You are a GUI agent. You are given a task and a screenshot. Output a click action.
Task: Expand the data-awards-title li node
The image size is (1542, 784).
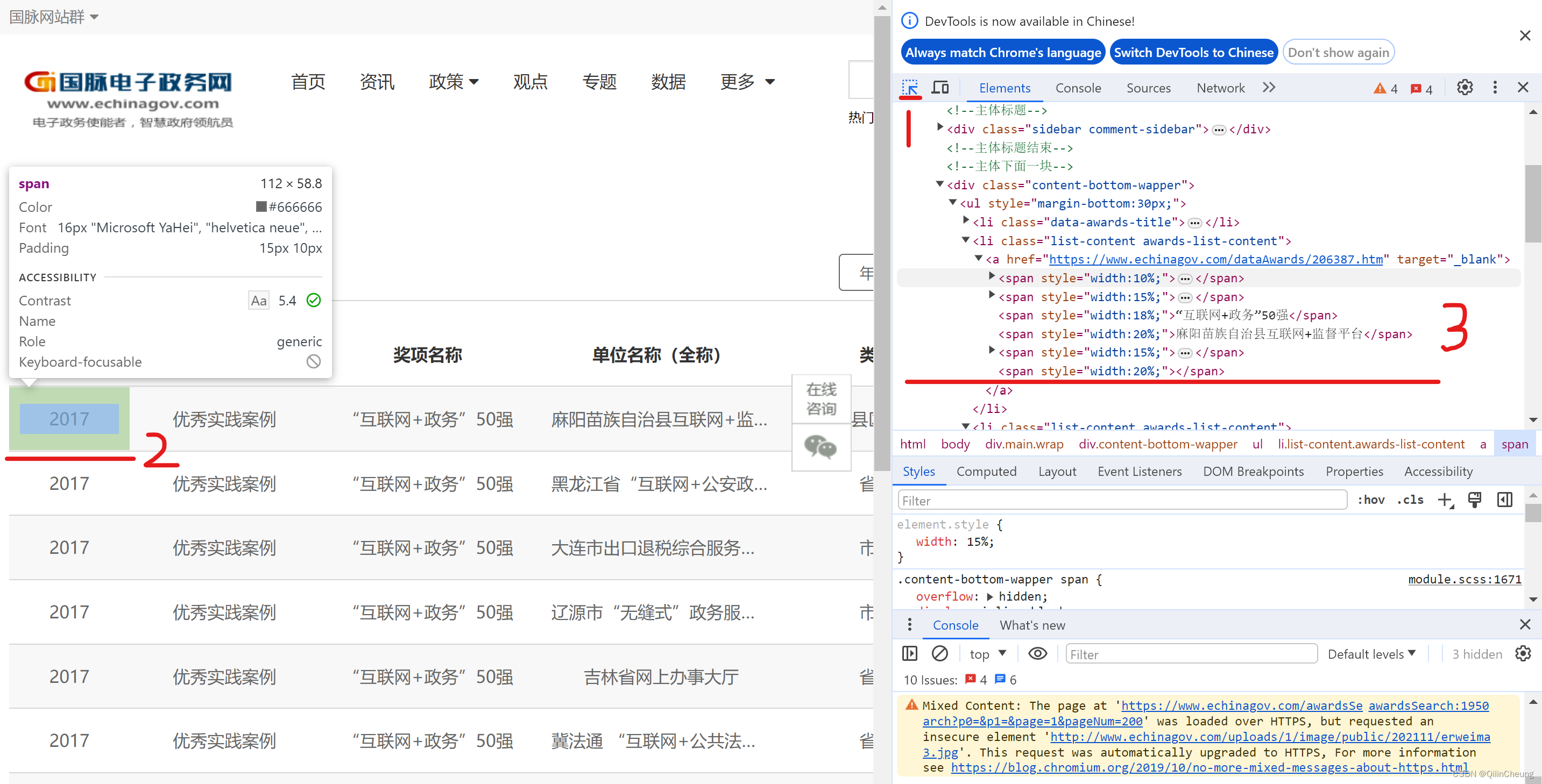click(966, 221)
